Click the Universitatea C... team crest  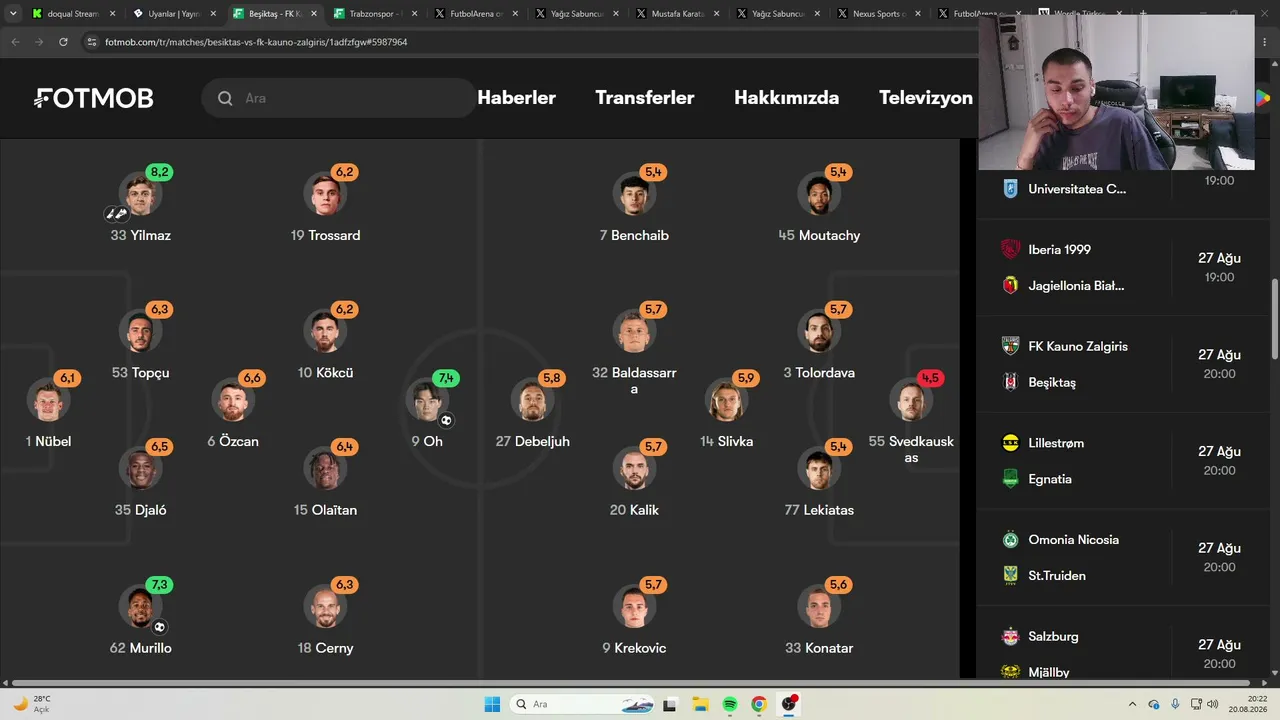(x=1010, y=188)
